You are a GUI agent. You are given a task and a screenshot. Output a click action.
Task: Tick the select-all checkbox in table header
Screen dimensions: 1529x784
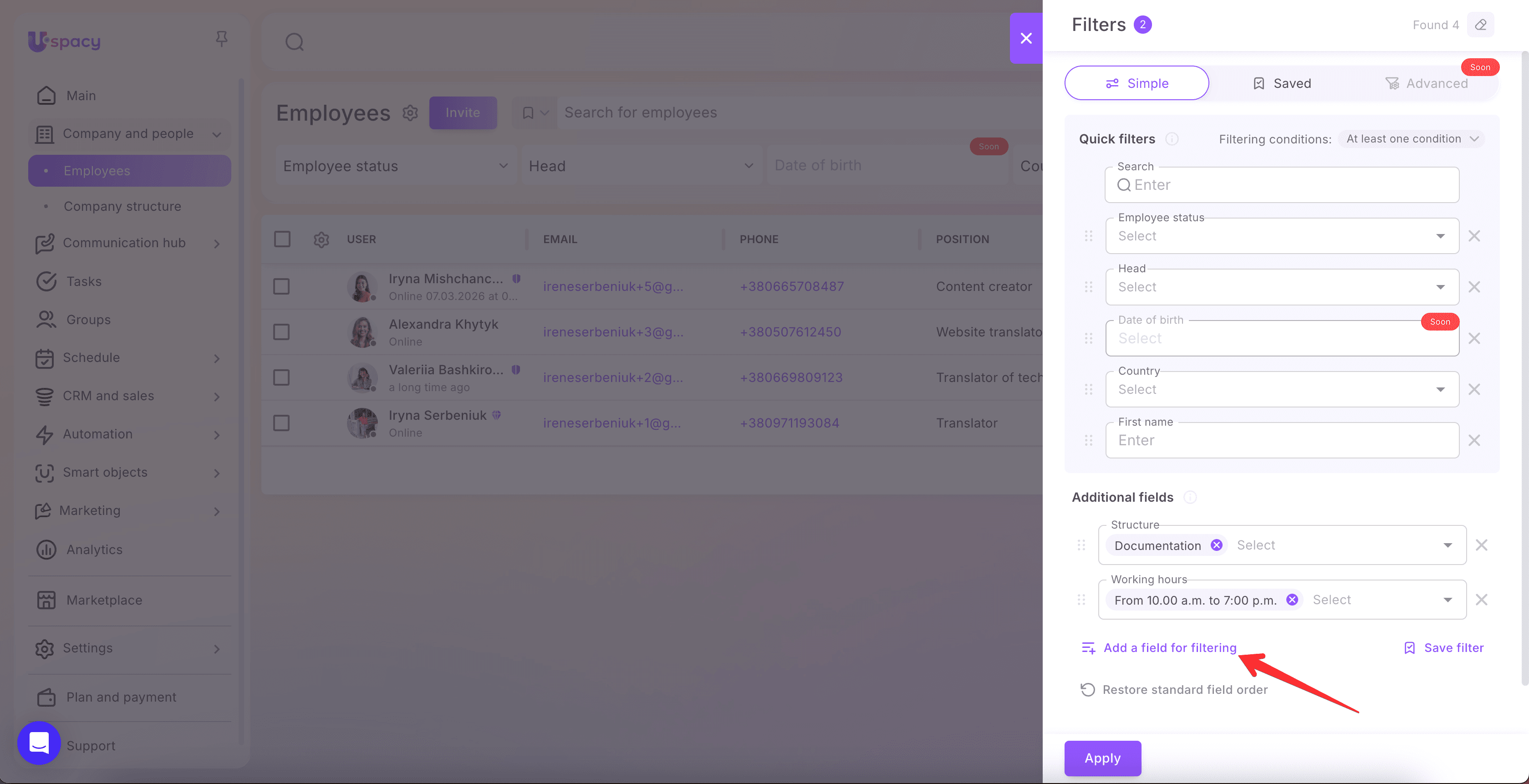[282, 239]
